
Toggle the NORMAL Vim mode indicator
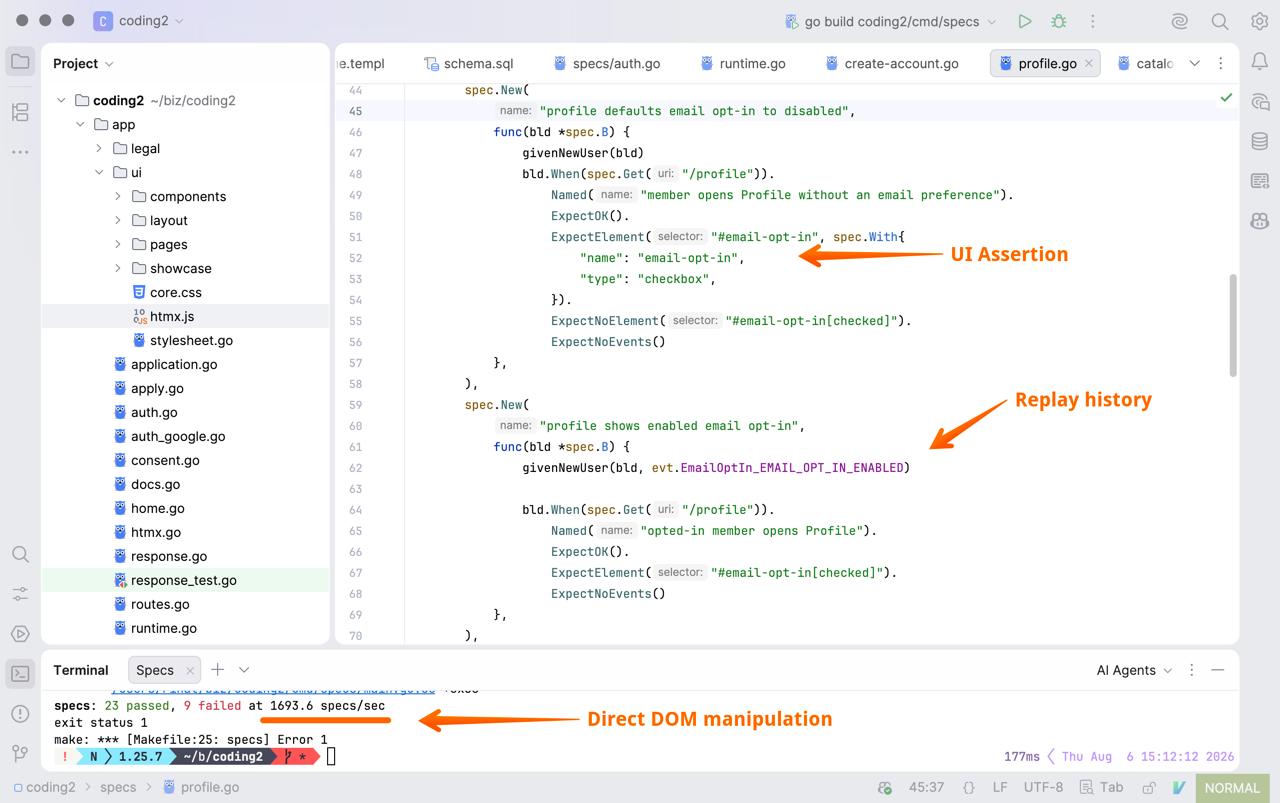pyautogui.click(x=1232, y=787)
